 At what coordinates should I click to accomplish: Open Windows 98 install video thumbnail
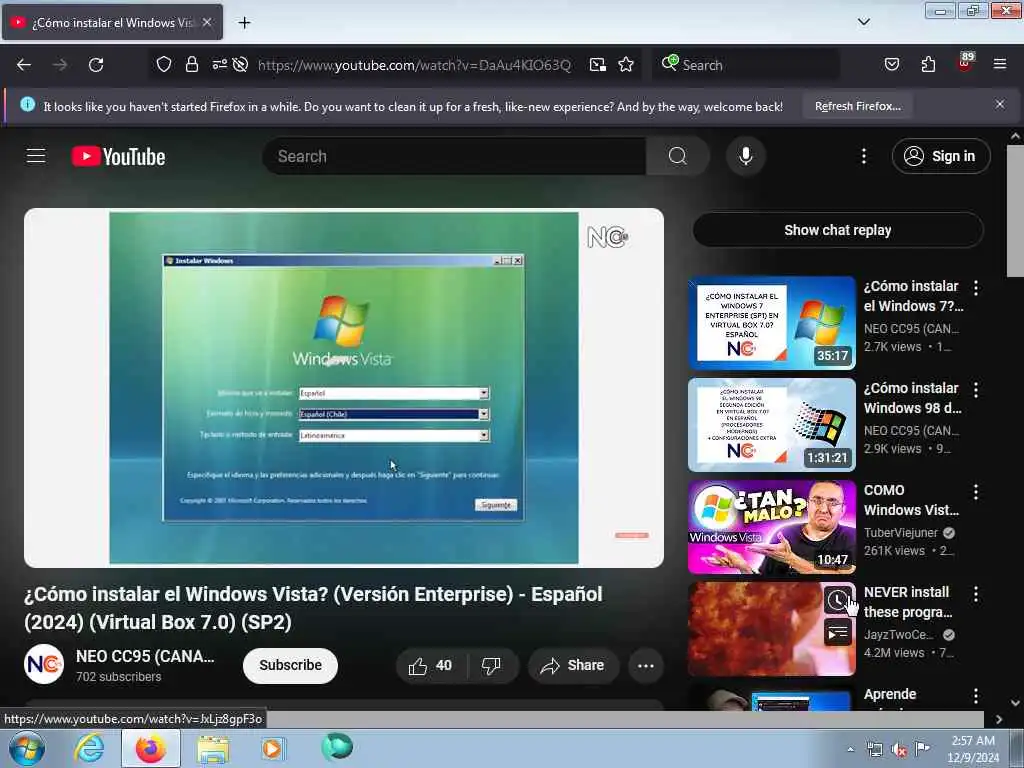(771, 425)
